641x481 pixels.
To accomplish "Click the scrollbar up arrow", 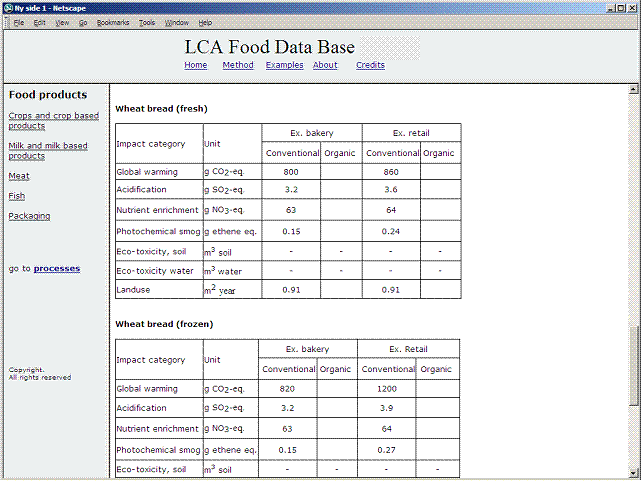I will [633, 89].
